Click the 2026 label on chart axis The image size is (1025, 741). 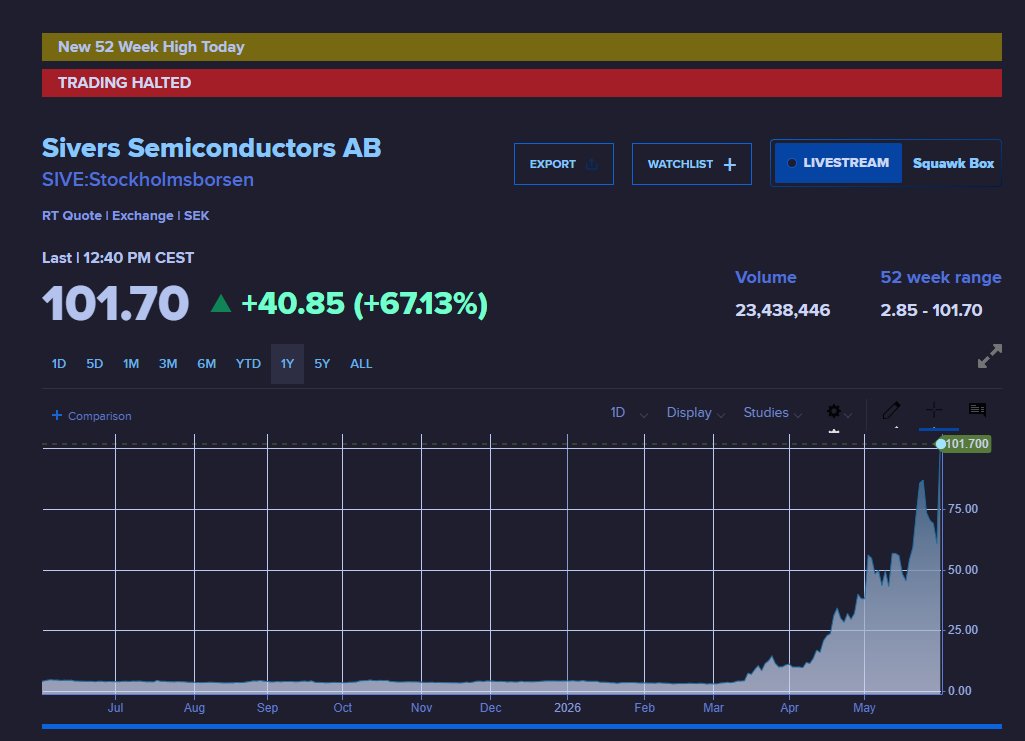567,708
